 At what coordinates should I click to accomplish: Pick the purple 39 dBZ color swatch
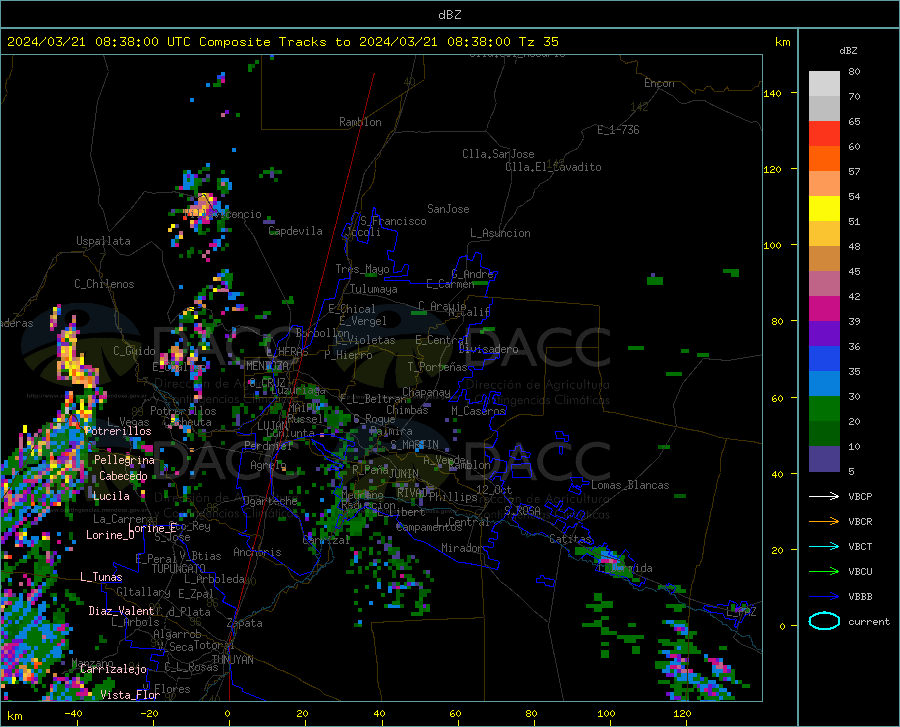click(824, 334)
